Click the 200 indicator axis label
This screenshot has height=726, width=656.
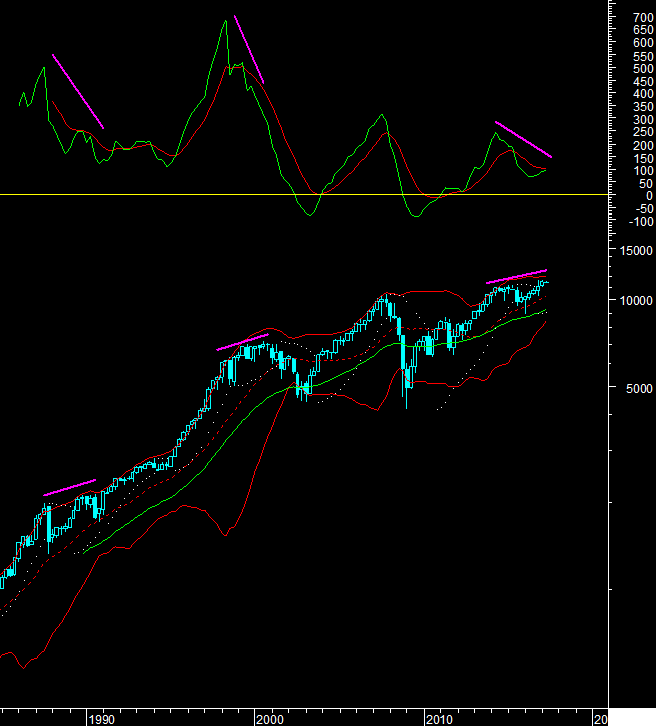[x=643, y=146]
